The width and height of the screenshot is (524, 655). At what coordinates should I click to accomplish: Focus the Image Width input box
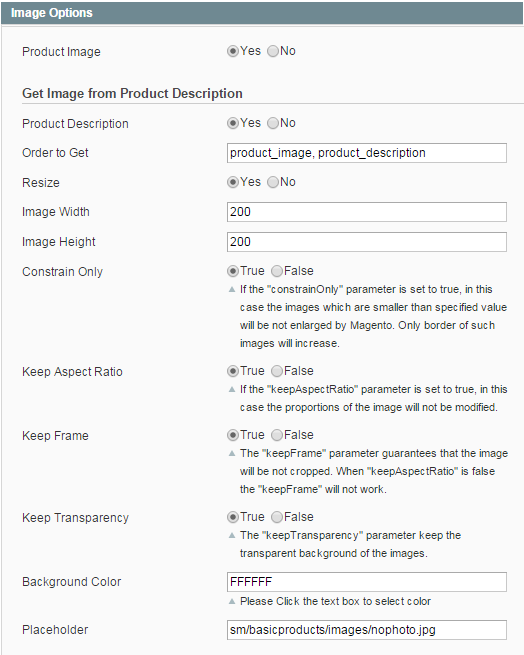367,212
